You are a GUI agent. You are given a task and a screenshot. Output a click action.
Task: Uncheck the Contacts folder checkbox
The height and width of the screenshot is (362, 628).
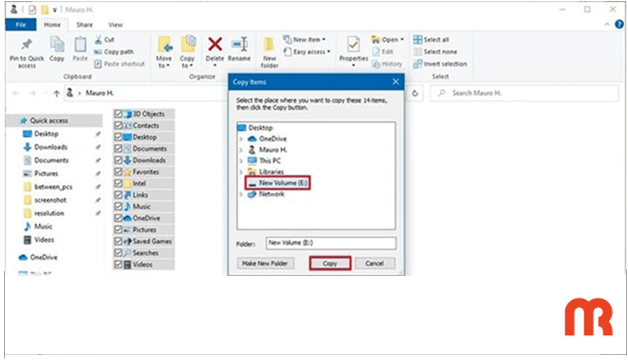[x=118, y=125]
